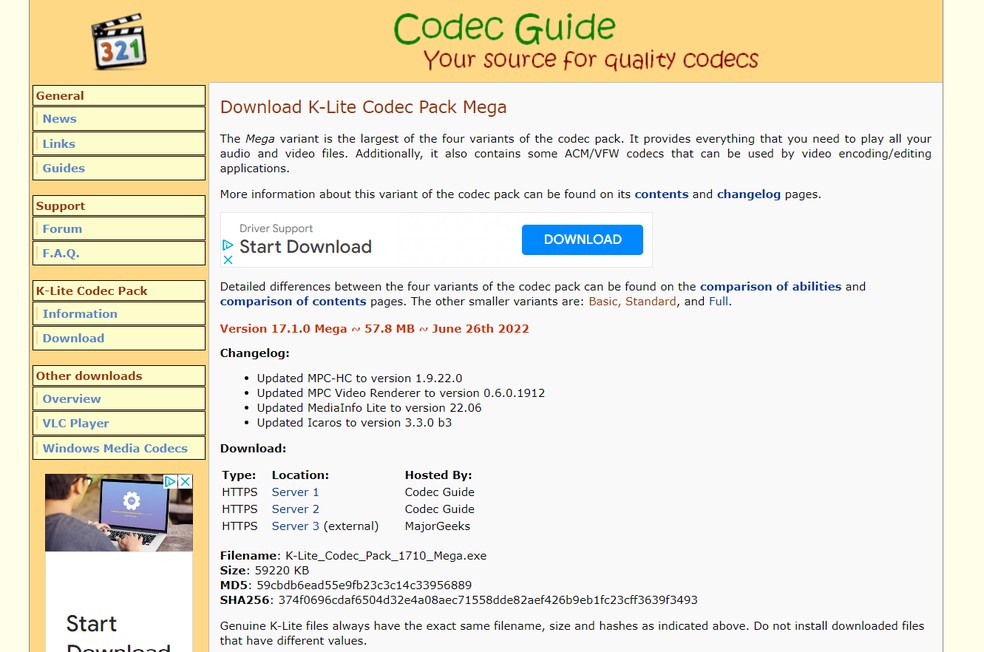This screenshot has width=984, height=652.
Task: Go to the Basic variant link
Action: tap(603, 302)
